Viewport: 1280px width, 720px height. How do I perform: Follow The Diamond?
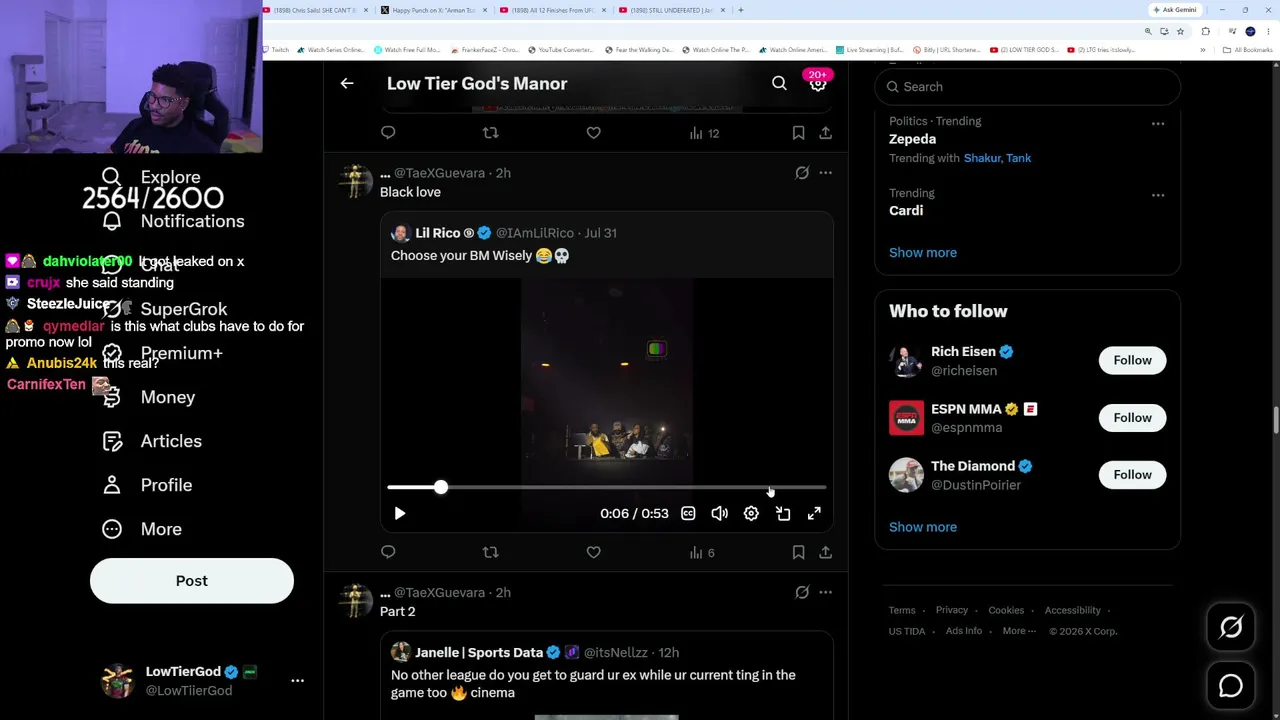[1132, 475]
